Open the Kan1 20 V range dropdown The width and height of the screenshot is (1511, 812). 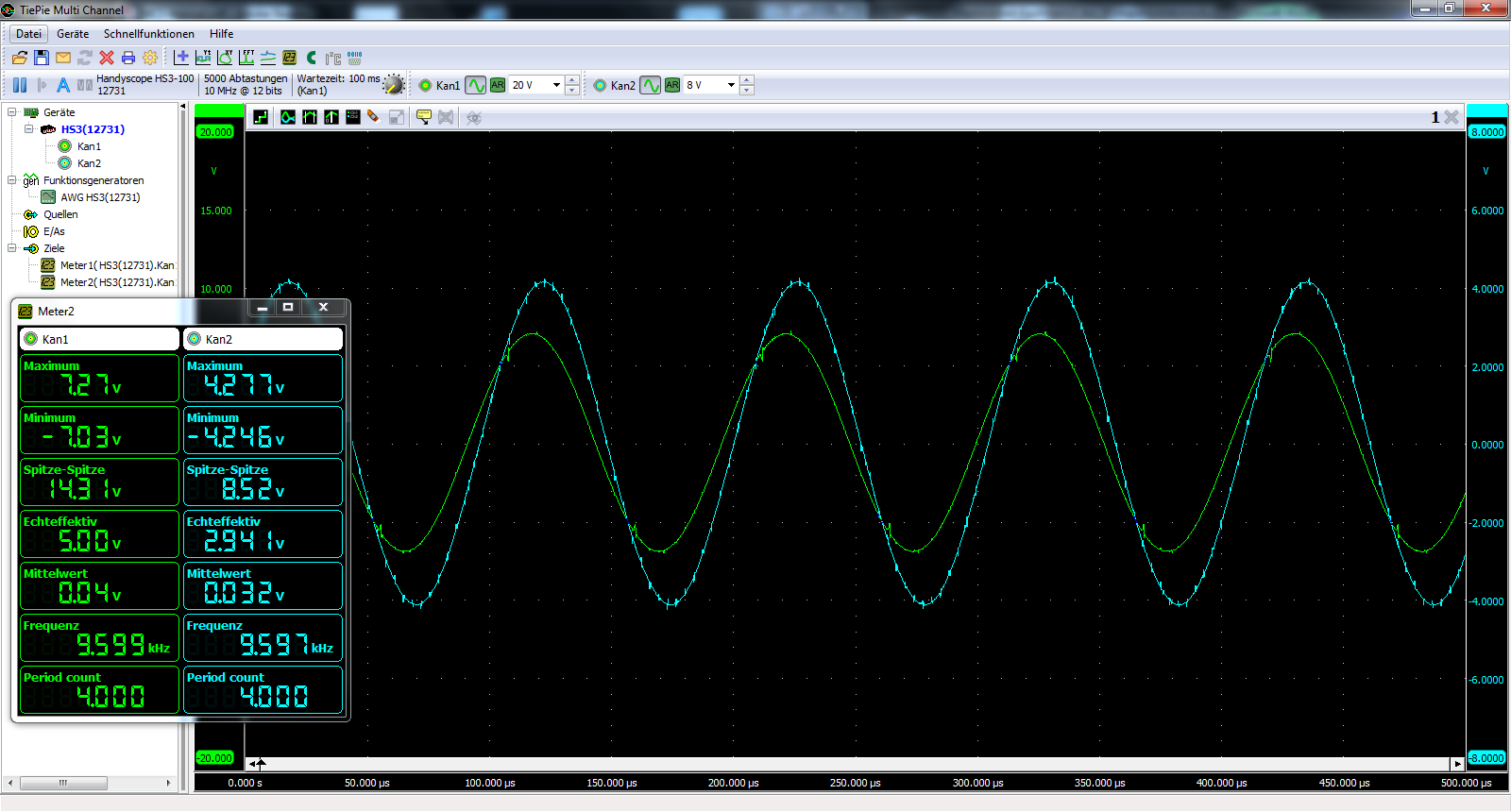(556, 85)
